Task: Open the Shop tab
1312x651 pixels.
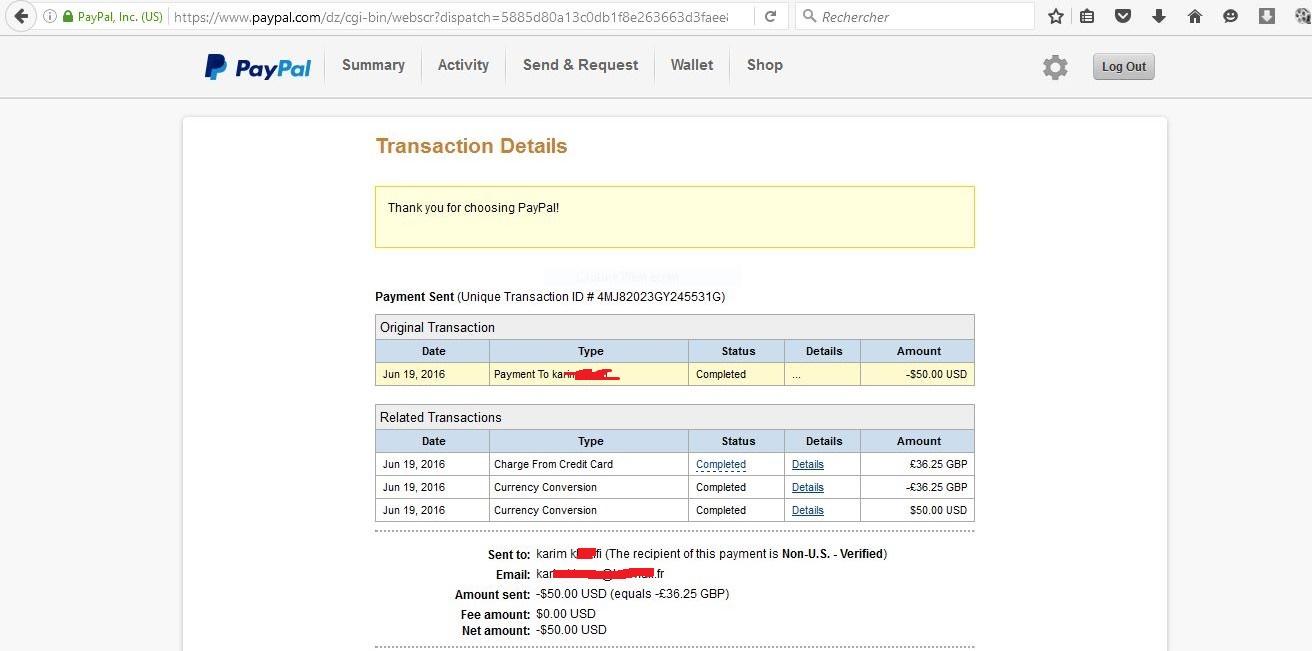Action: pos(764,65)
